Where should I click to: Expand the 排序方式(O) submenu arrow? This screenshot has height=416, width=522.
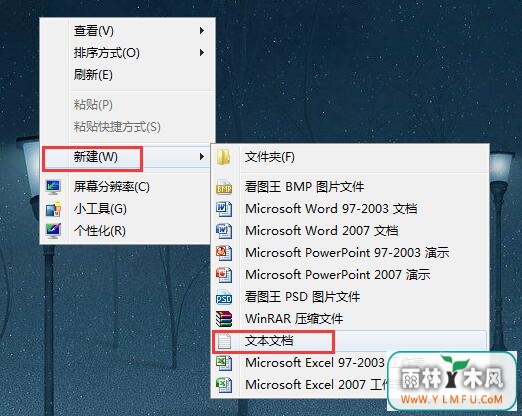pos(201,53)
